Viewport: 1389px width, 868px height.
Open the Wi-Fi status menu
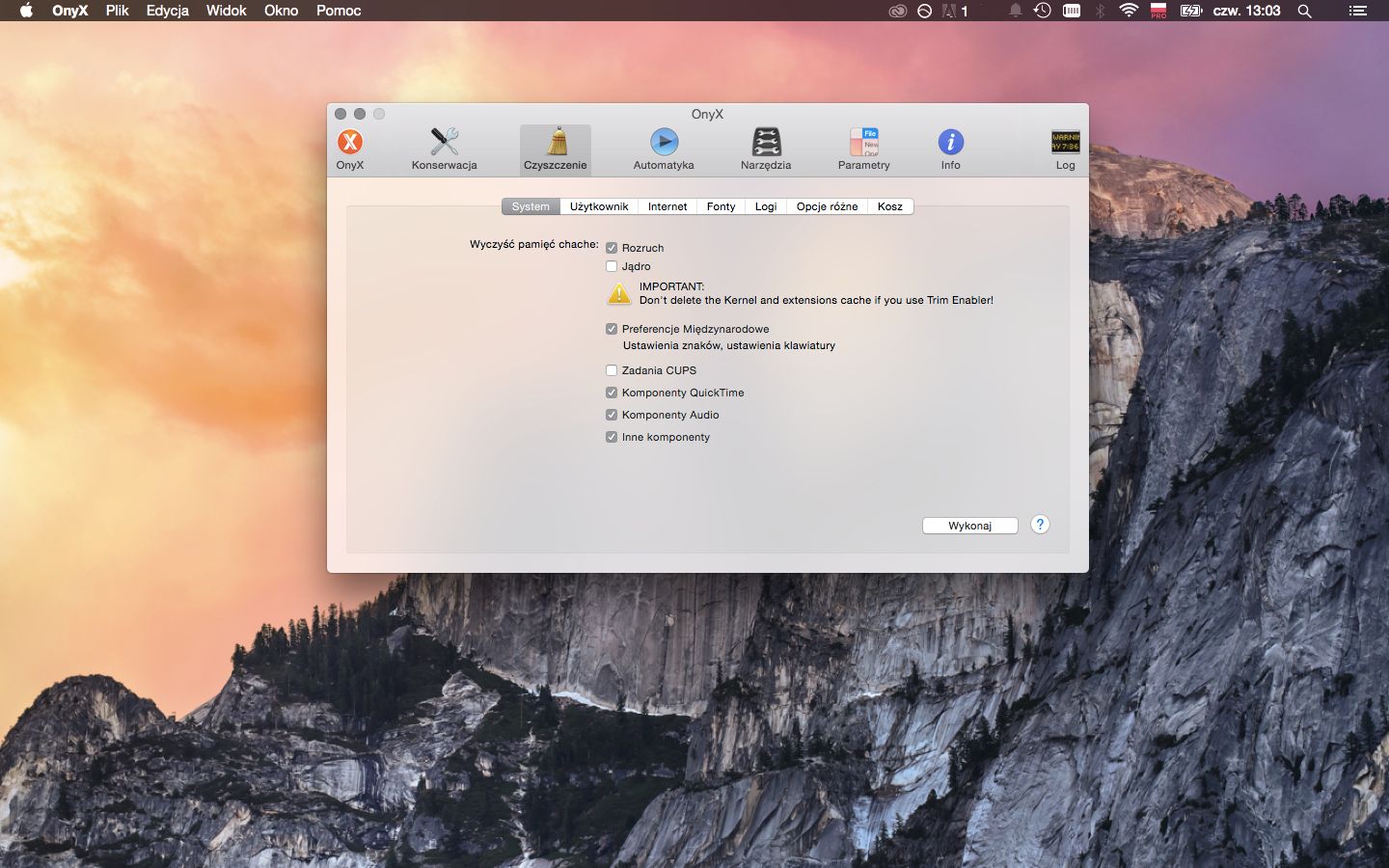click(1129, 11)
